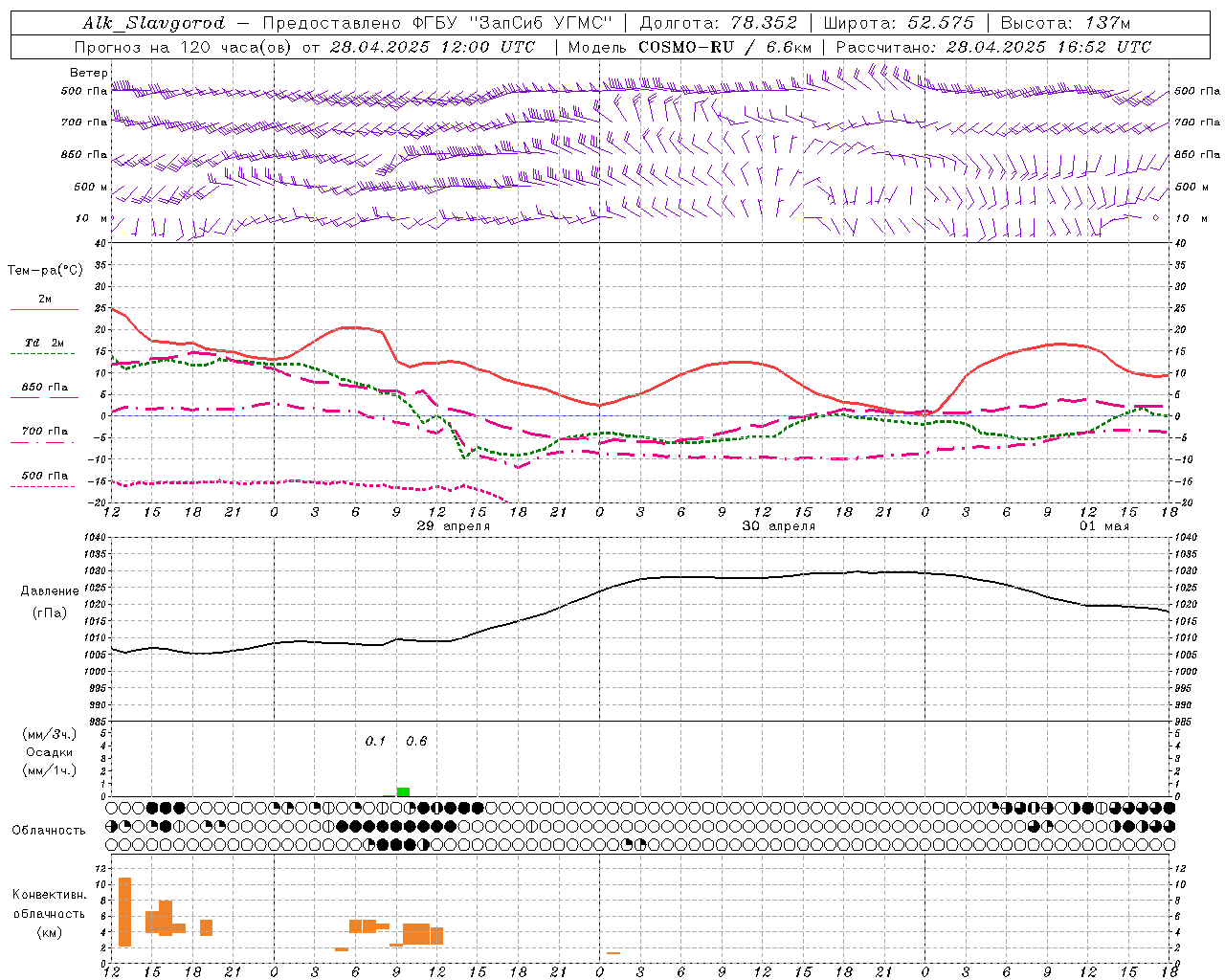Click the 'Тем-ра(°C)' temperature label
Image resolution: width=1225 pixels, height=980 pixels.
pos(45,271)
